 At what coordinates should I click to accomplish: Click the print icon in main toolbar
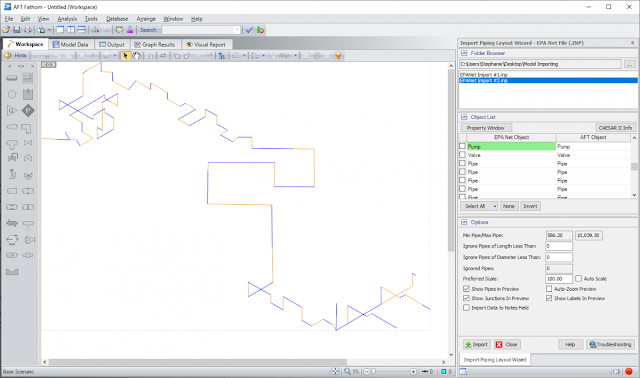coord(28,30)
